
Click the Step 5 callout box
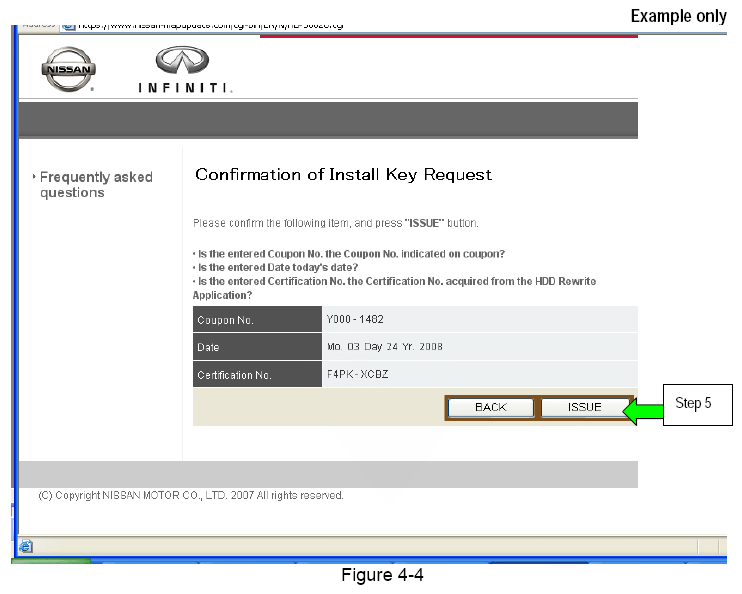[x=693, y=404]
